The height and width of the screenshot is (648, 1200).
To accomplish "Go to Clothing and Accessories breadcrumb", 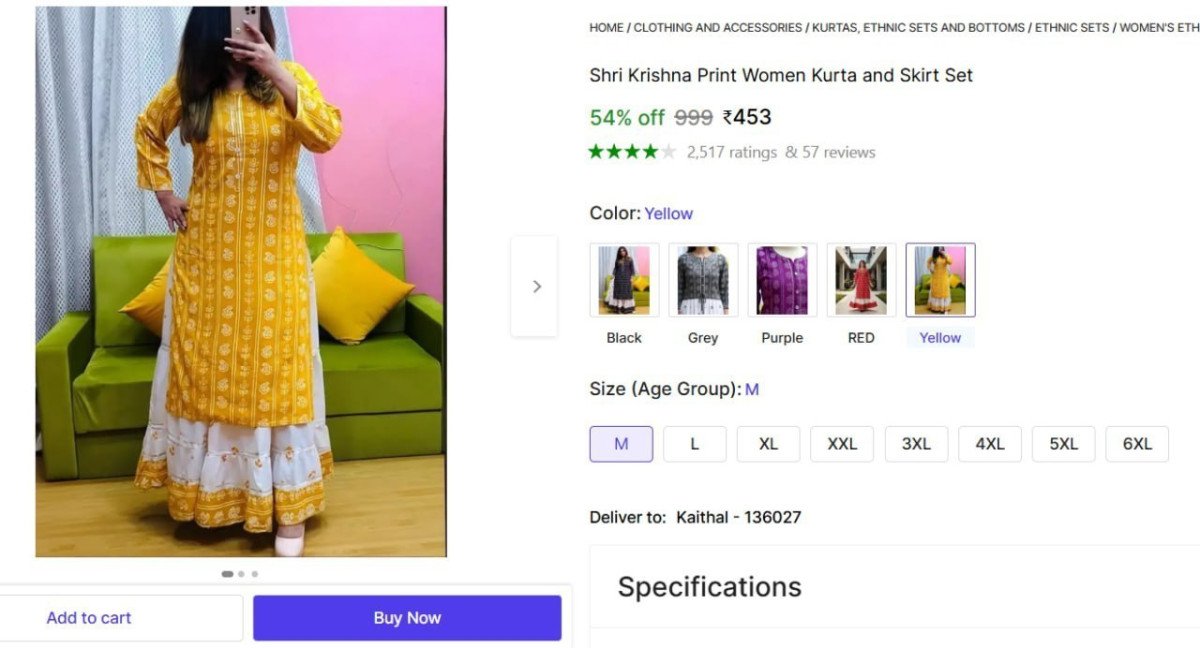I will pos(718,28).
